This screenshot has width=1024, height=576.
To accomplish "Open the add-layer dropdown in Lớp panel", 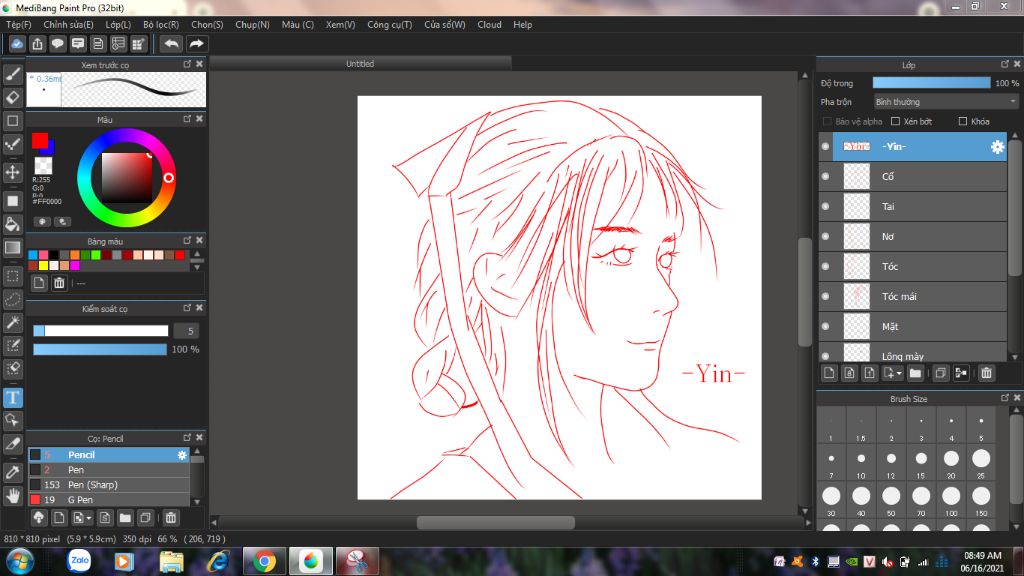I will point(893,373).
